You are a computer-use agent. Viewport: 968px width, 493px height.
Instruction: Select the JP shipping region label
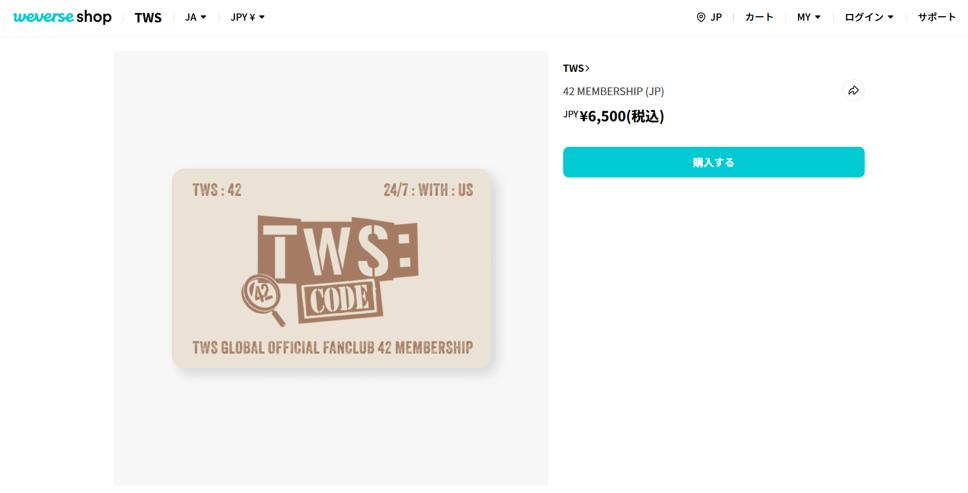[716, 17]
